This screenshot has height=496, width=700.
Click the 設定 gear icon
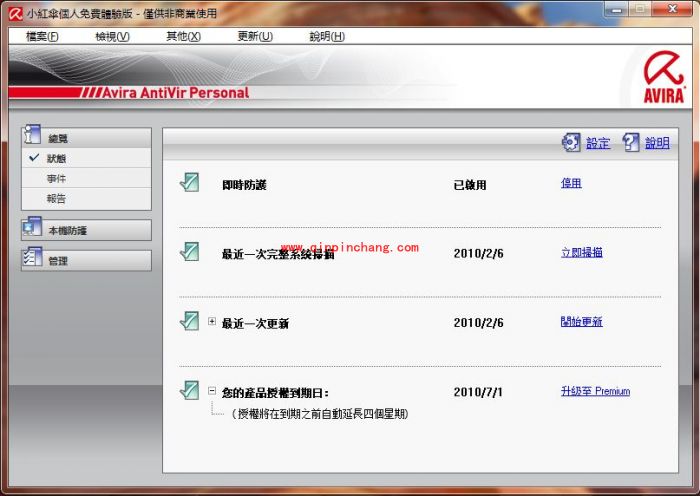click(x=571, y=143)
